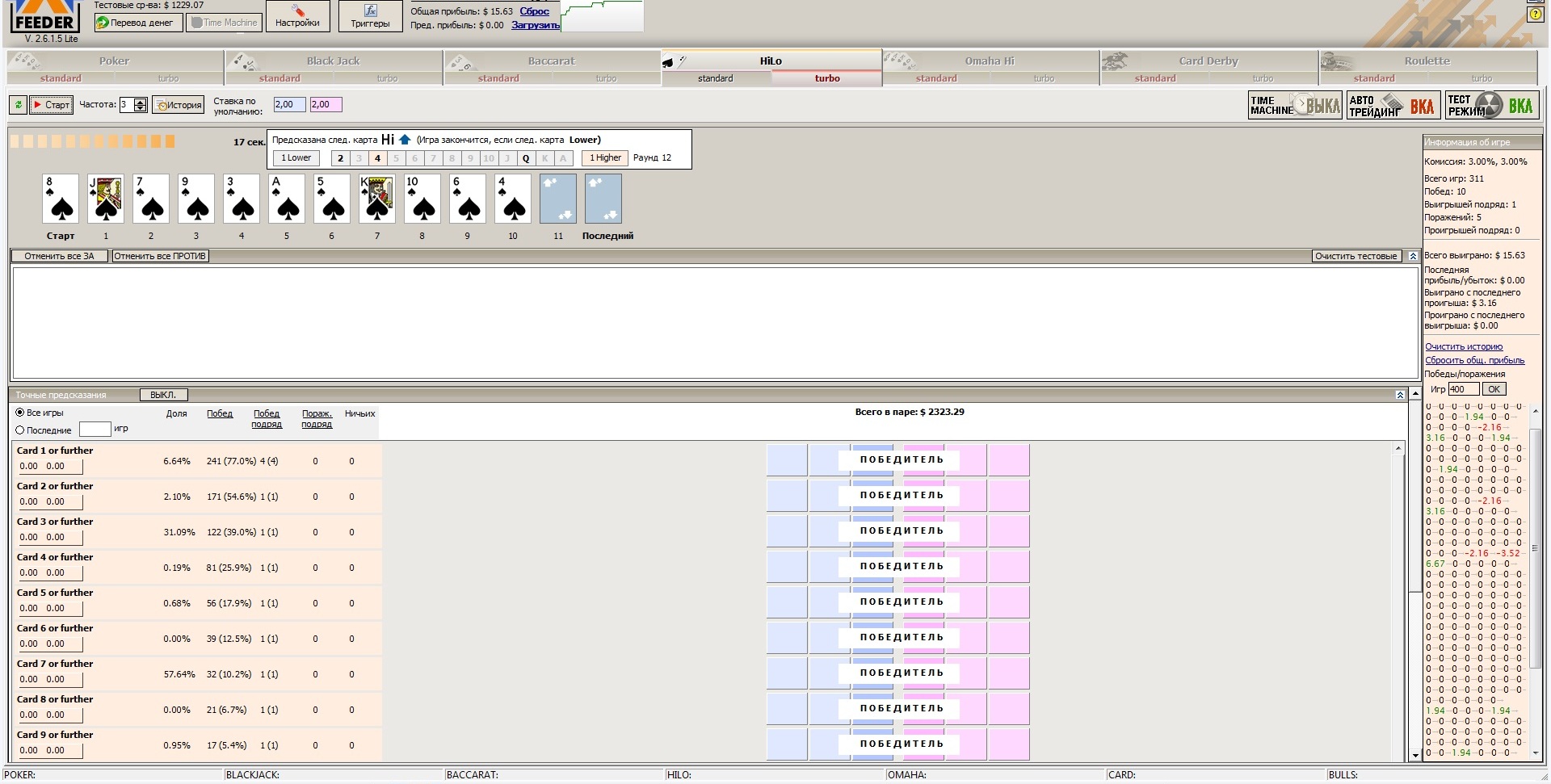Viewport: 1551px width, 784px height.
Task: Click Отменить все ЗА
Action: point(59,256)
